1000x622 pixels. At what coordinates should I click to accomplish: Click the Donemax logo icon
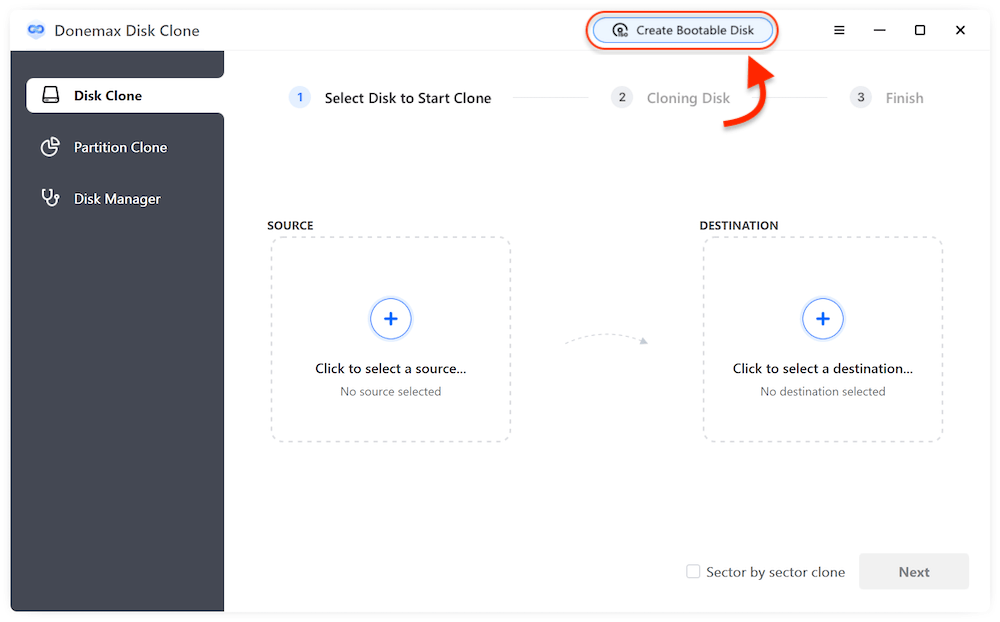(x=36, y=30)
